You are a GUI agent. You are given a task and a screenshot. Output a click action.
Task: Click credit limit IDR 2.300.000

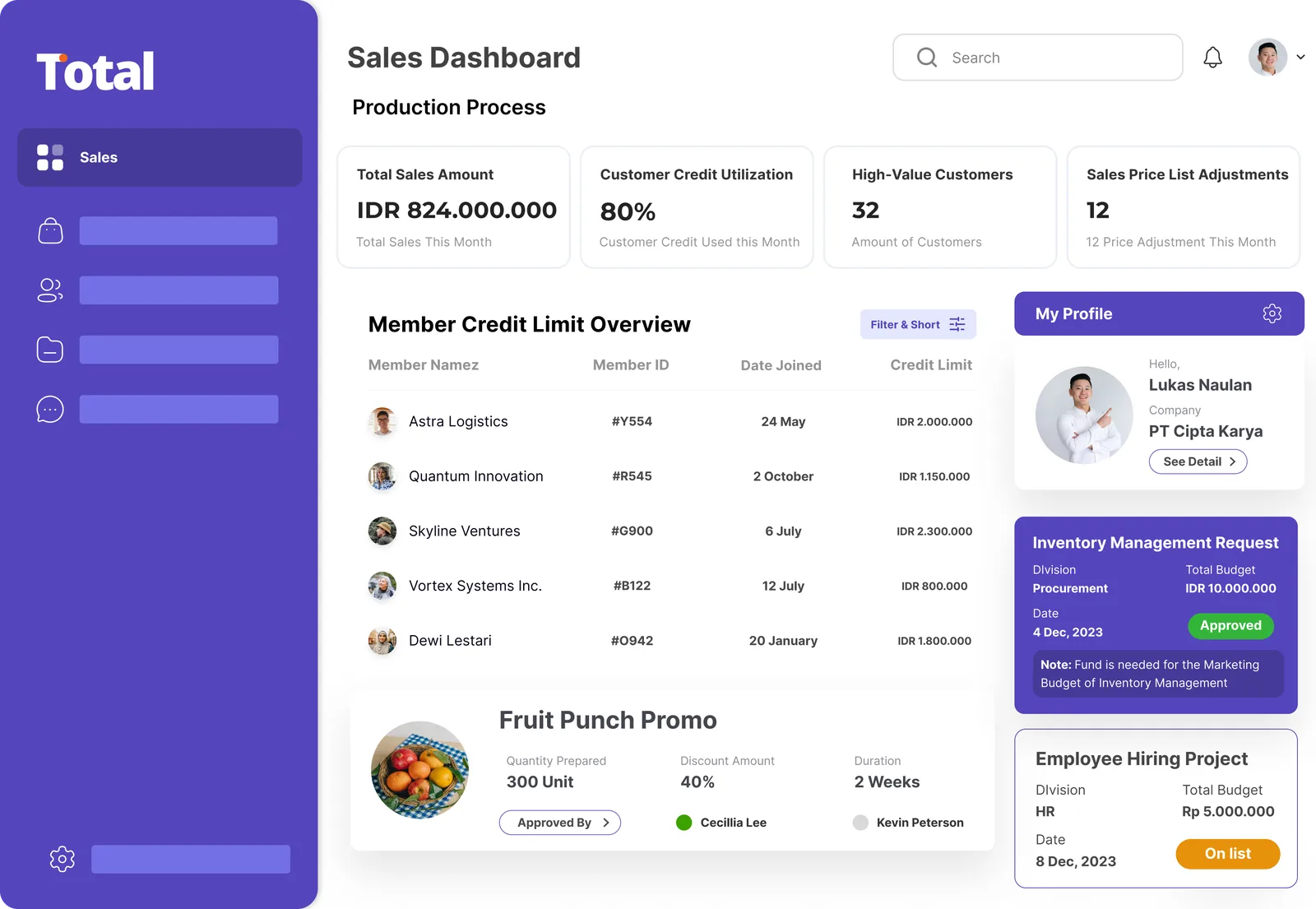click(934, 531)
